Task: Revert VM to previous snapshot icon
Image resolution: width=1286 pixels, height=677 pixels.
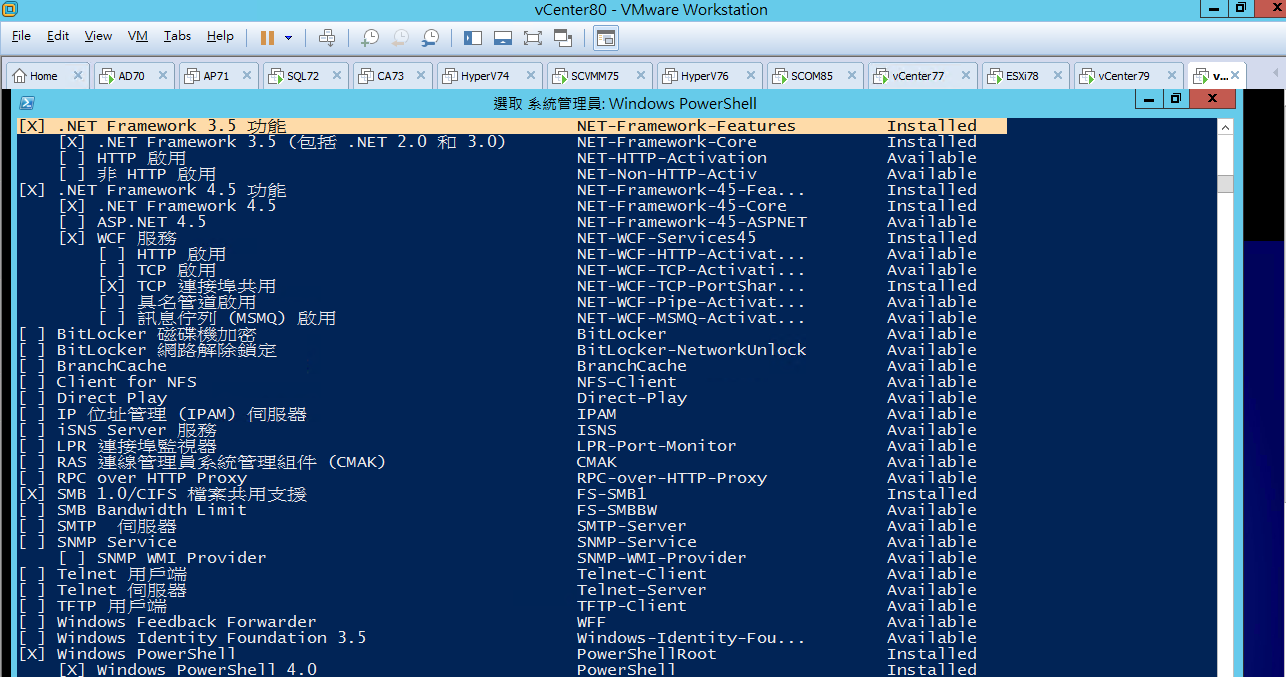Action: 400,38
